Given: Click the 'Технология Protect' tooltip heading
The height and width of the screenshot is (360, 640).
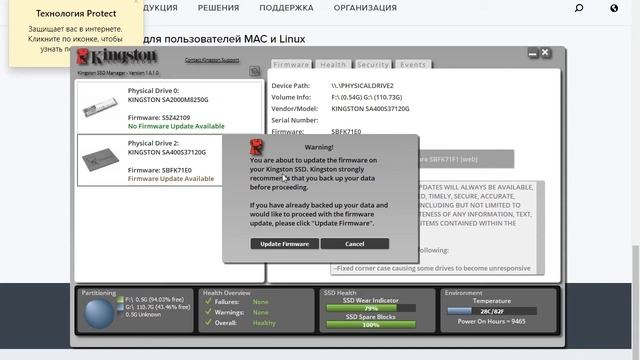Looking at the screenshot, I should [76, 13].
